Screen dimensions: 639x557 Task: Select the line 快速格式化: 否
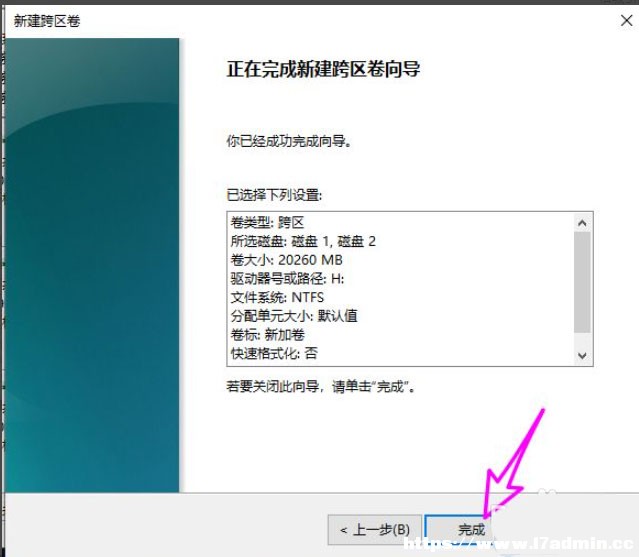point(274,353)
